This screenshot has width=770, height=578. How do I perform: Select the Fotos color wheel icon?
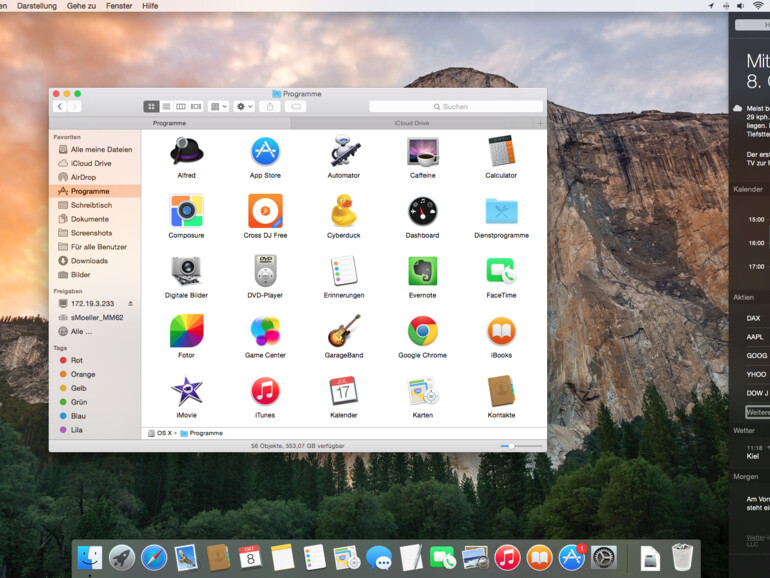(x=187, y=330)
